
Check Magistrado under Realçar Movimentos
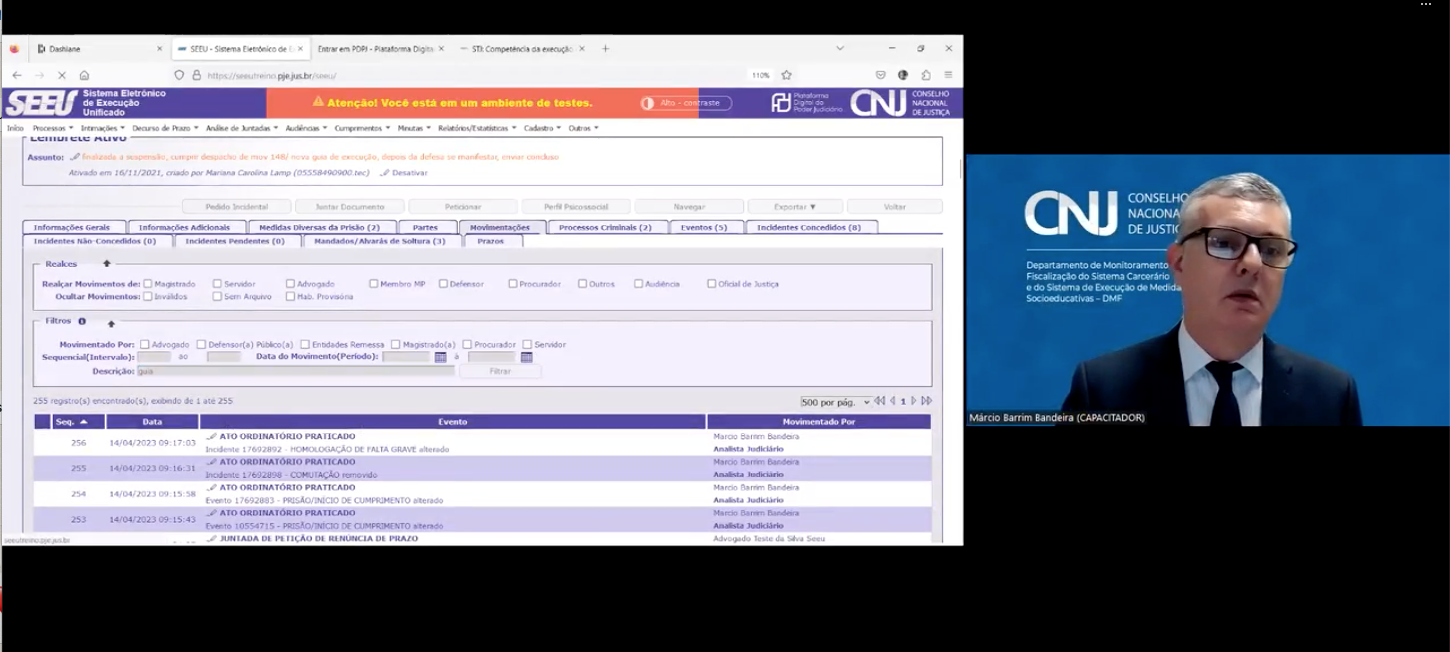(x=148, y=284)
